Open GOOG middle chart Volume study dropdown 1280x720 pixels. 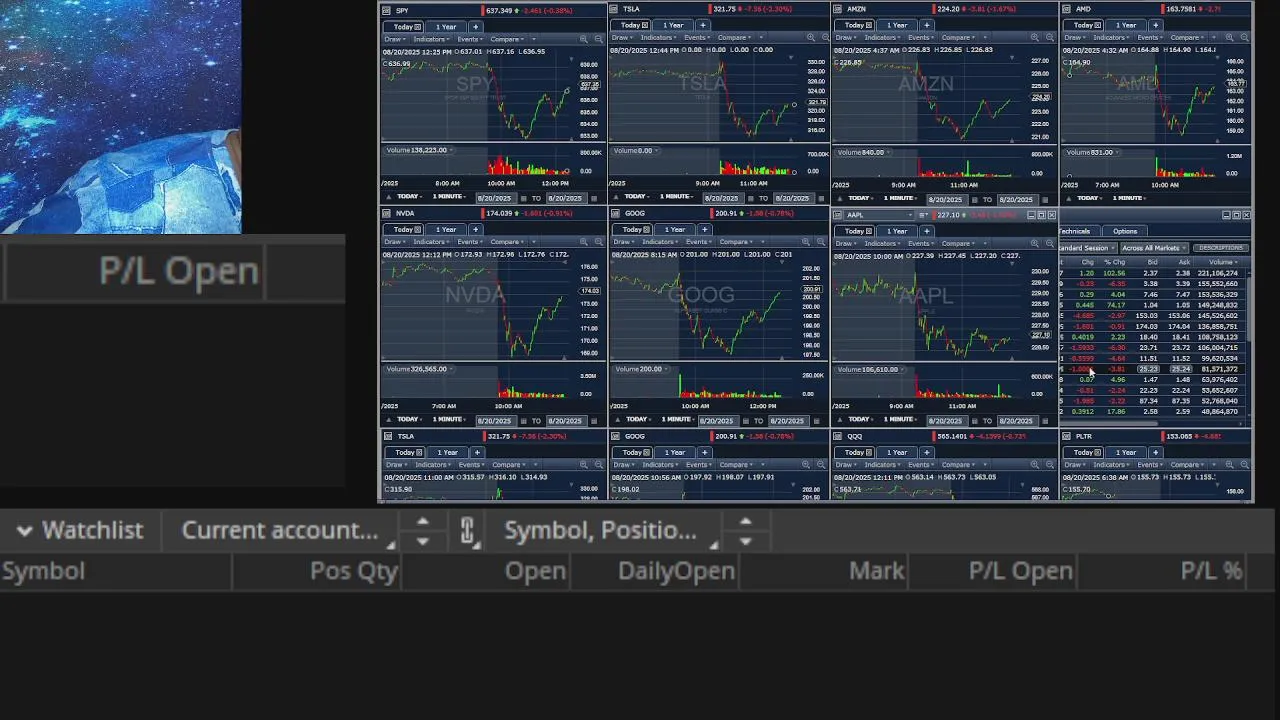[x=642, y=369]
